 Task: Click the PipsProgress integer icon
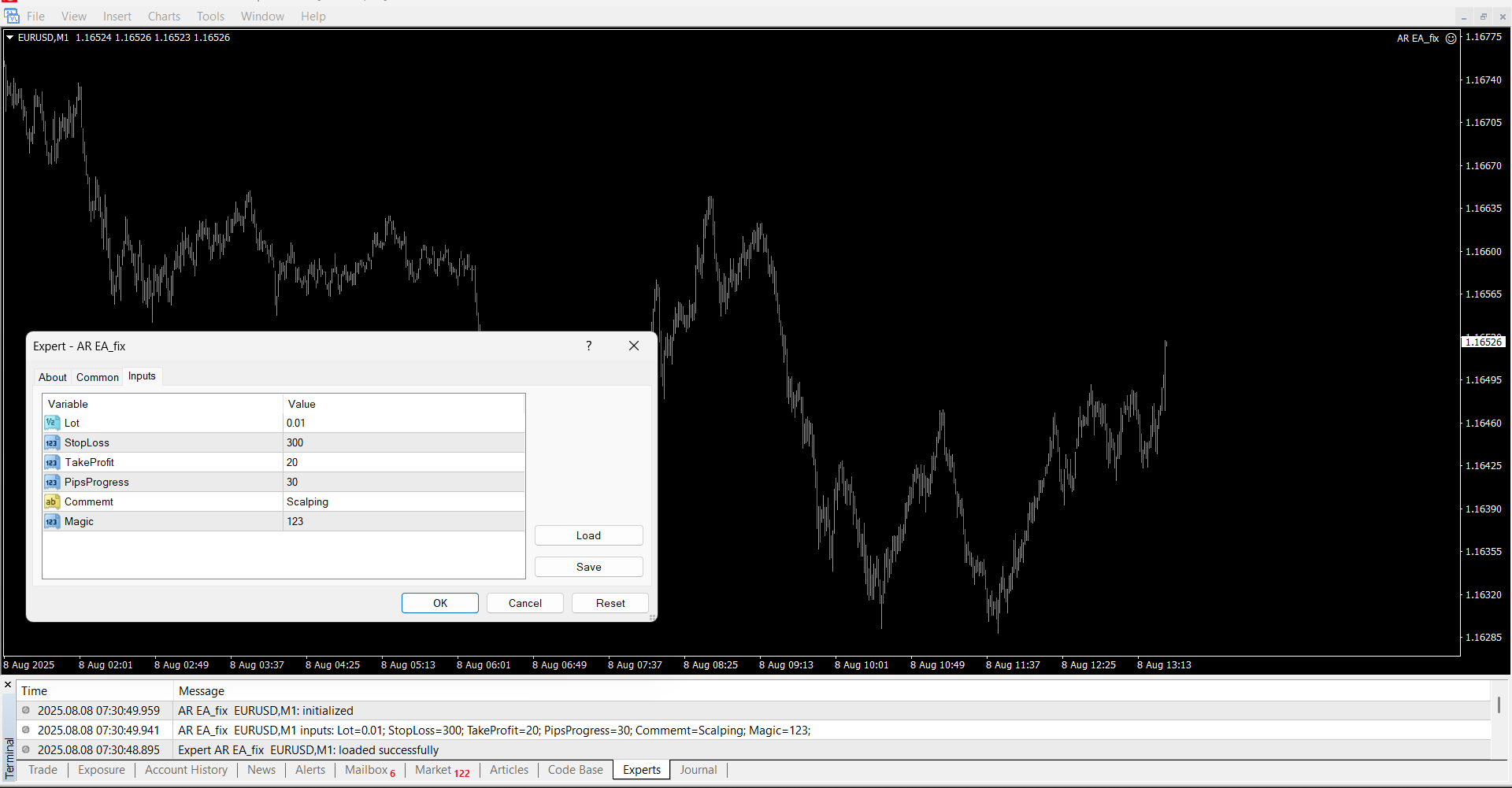click(52, 482)
